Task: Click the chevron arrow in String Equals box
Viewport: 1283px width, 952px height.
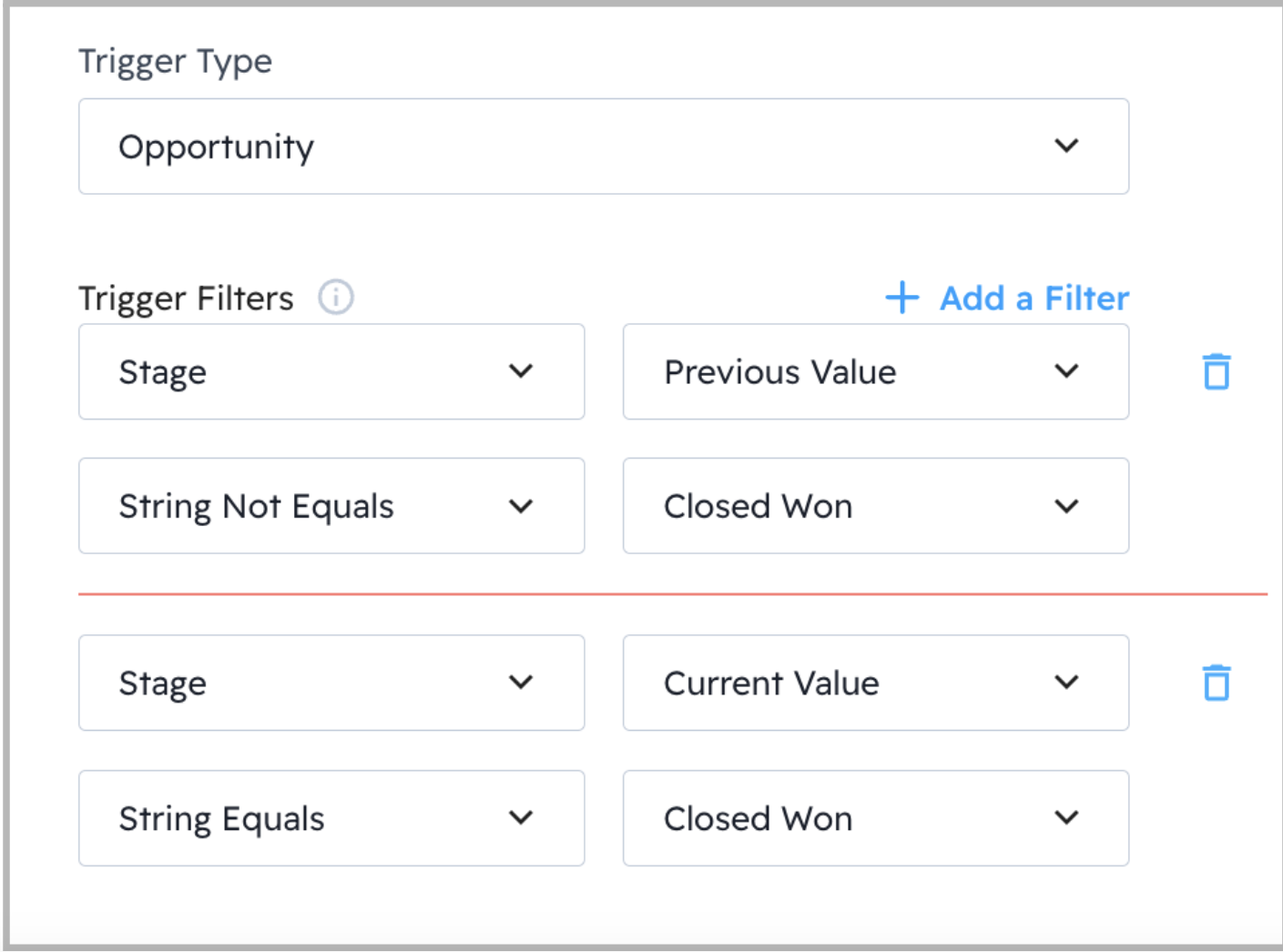Action: tap(521, 817)
